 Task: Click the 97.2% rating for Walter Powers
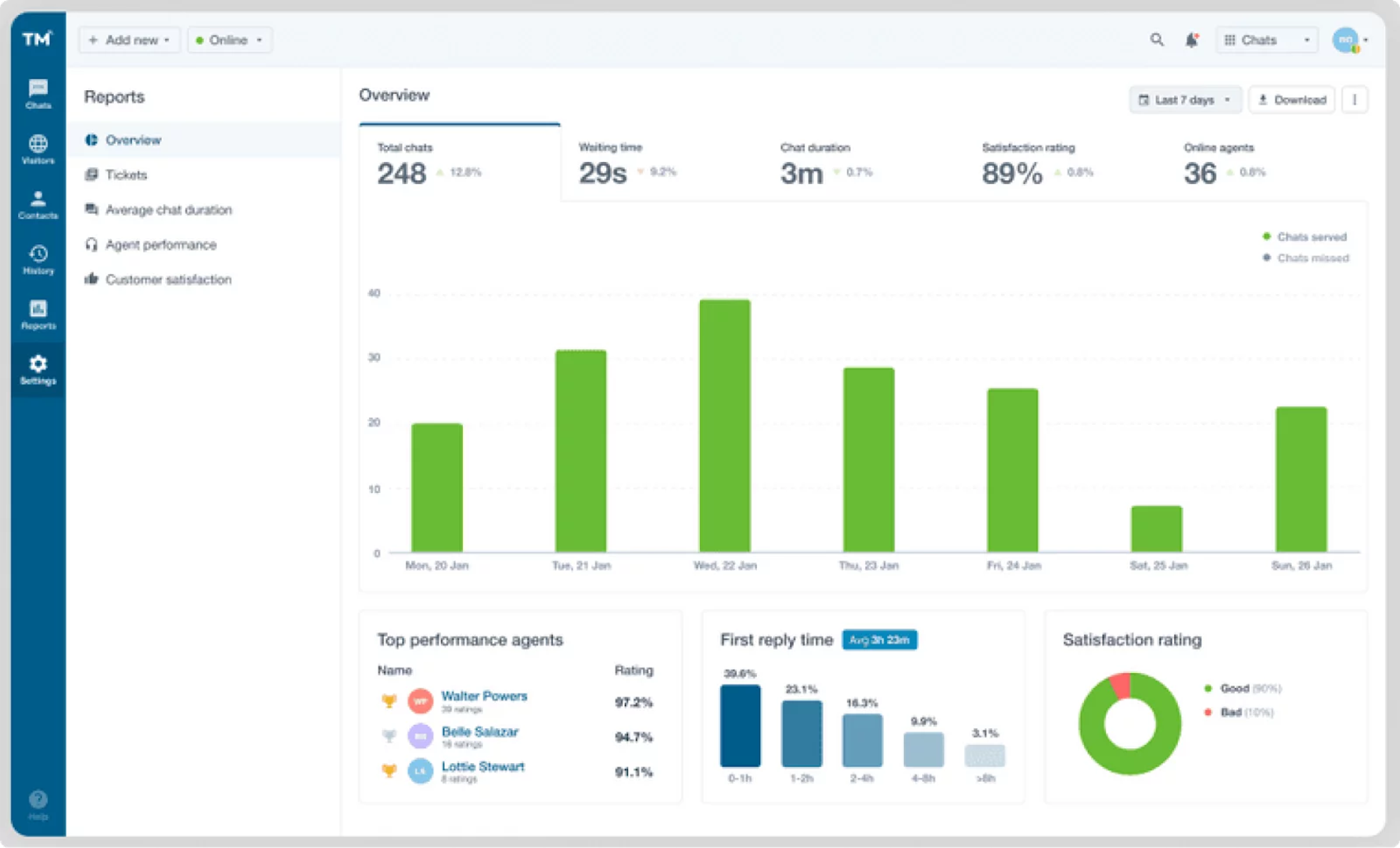pos(634,702)
